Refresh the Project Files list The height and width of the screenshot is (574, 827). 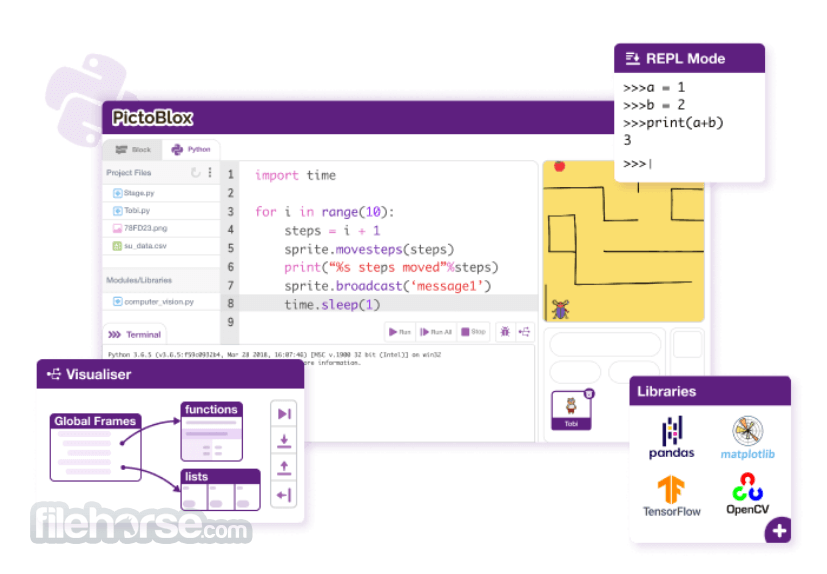tap(195, 173)
